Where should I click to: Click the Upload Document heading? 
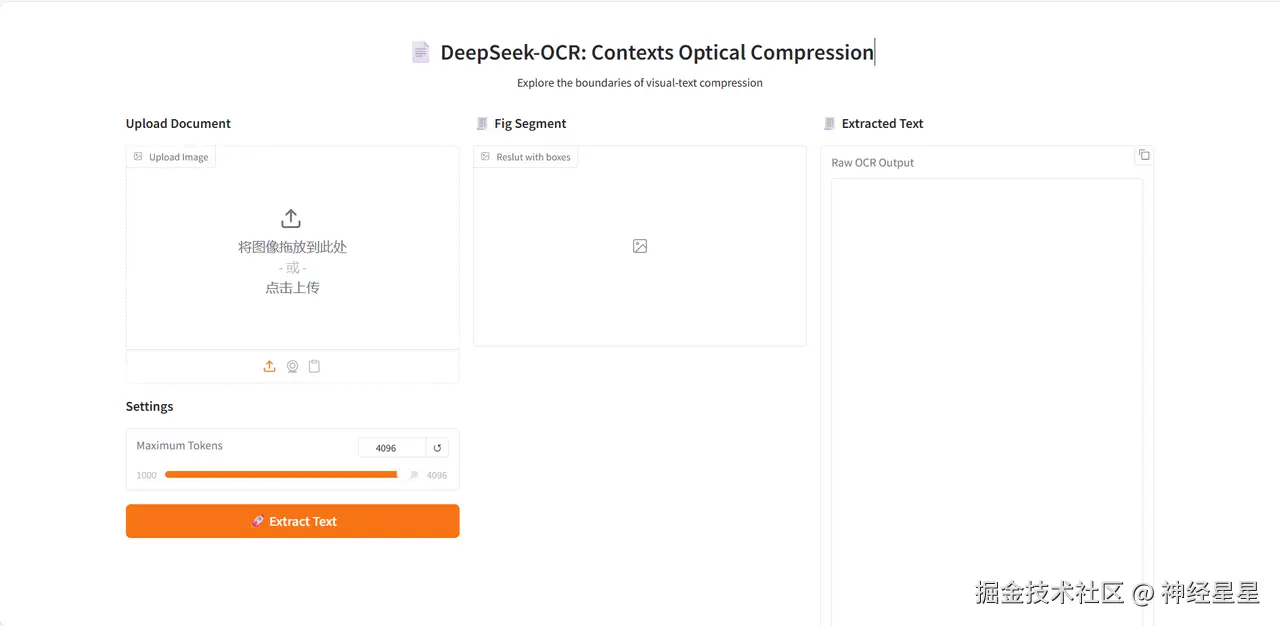click(x=178, y=124)
